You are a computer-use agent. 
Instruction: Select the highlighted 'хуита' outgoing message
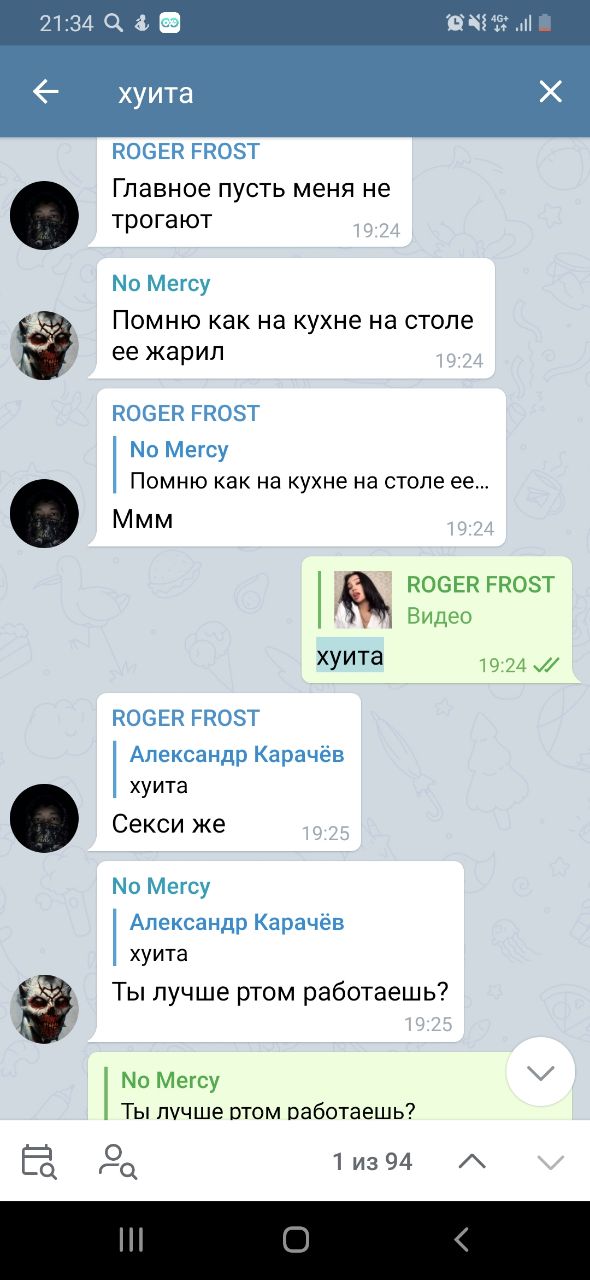pos(350,656)
